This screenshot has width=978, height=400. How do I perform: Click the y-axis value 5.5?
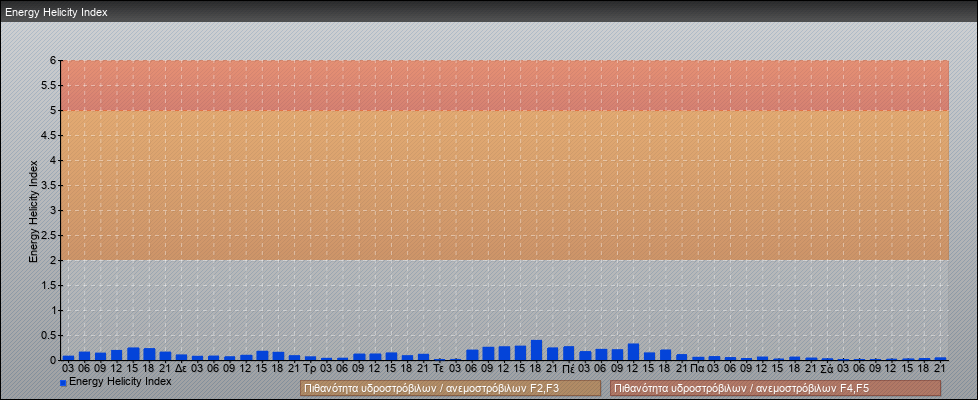pyautogui.click(x=49, y=85)
